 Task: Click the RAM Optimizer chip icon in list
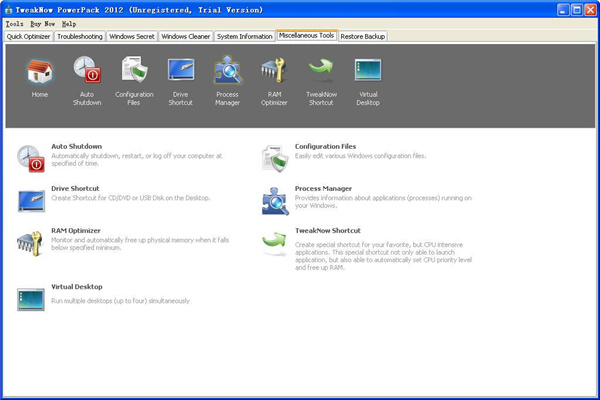coord(29,243)
